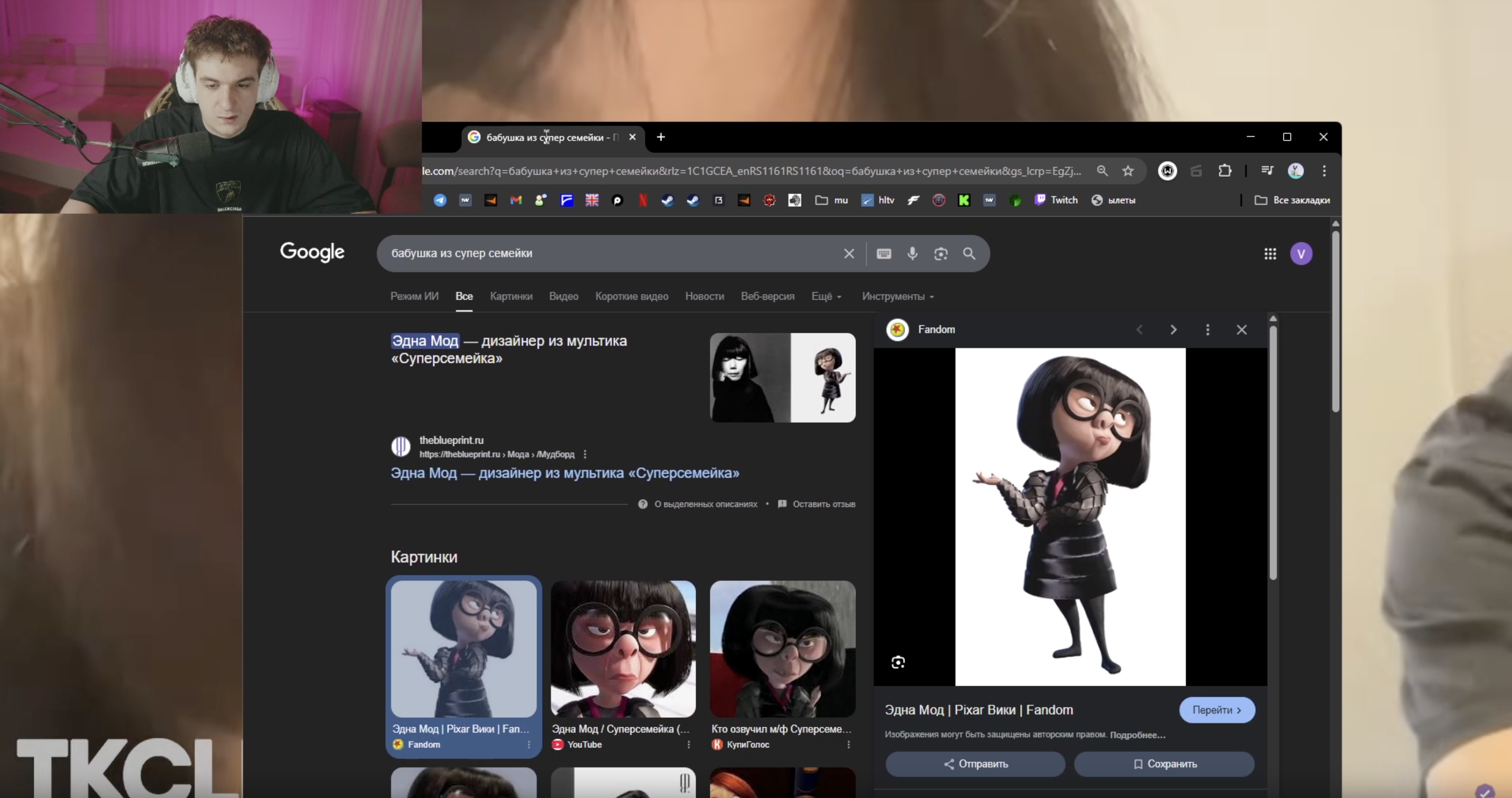Open Google Lens image search icon
1512x798 pixels.
click(941, 254)
